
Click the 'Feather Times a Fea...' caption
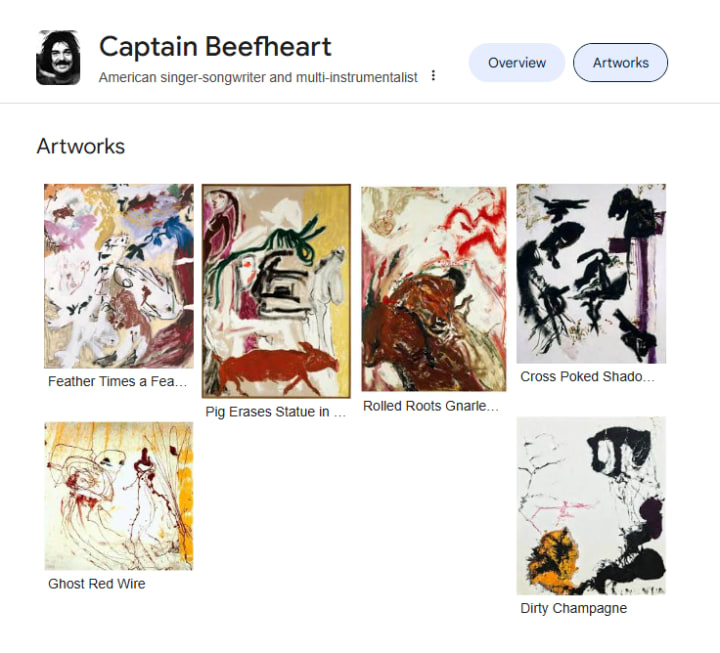click(x=118, y=381)
